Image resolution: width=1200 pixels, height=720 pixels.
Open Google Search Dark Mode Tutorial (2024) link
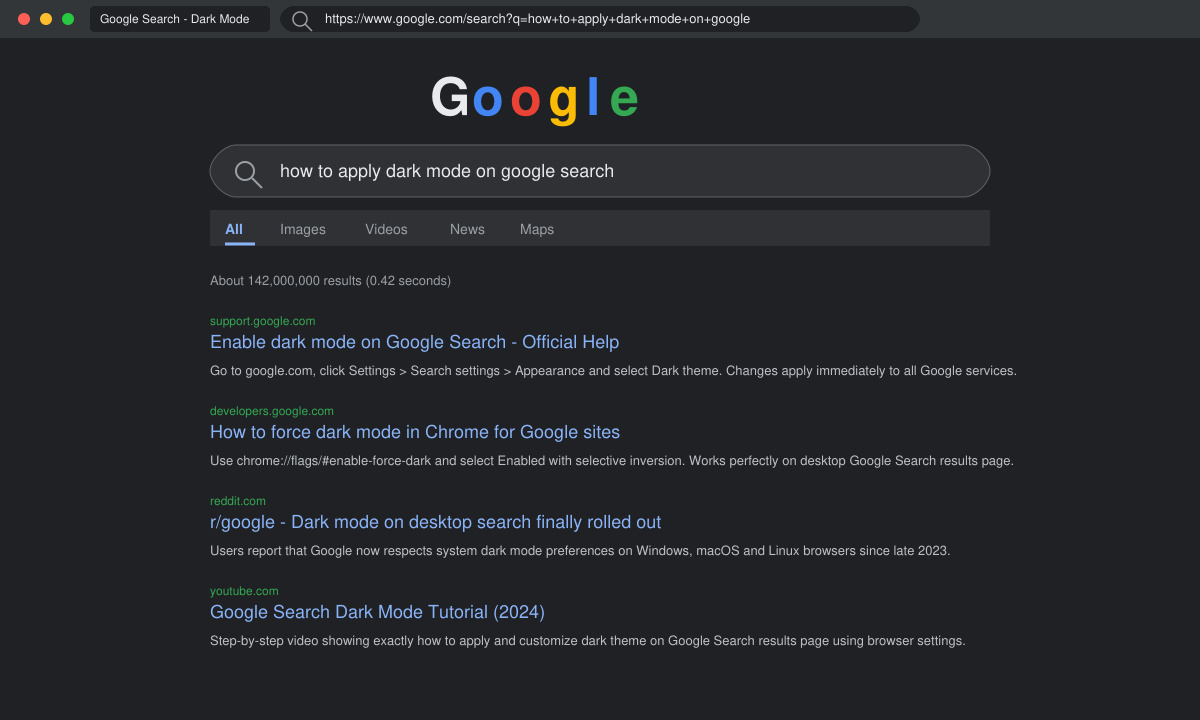[377, 612]
